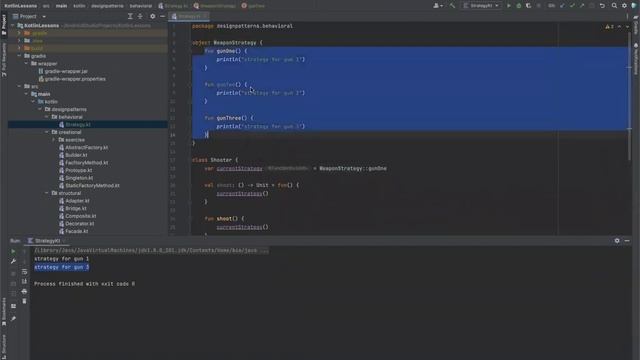Expand the exercise folder
Viewport: 640px width, 360px height.
pyautogui.click(x=53, y=140)
